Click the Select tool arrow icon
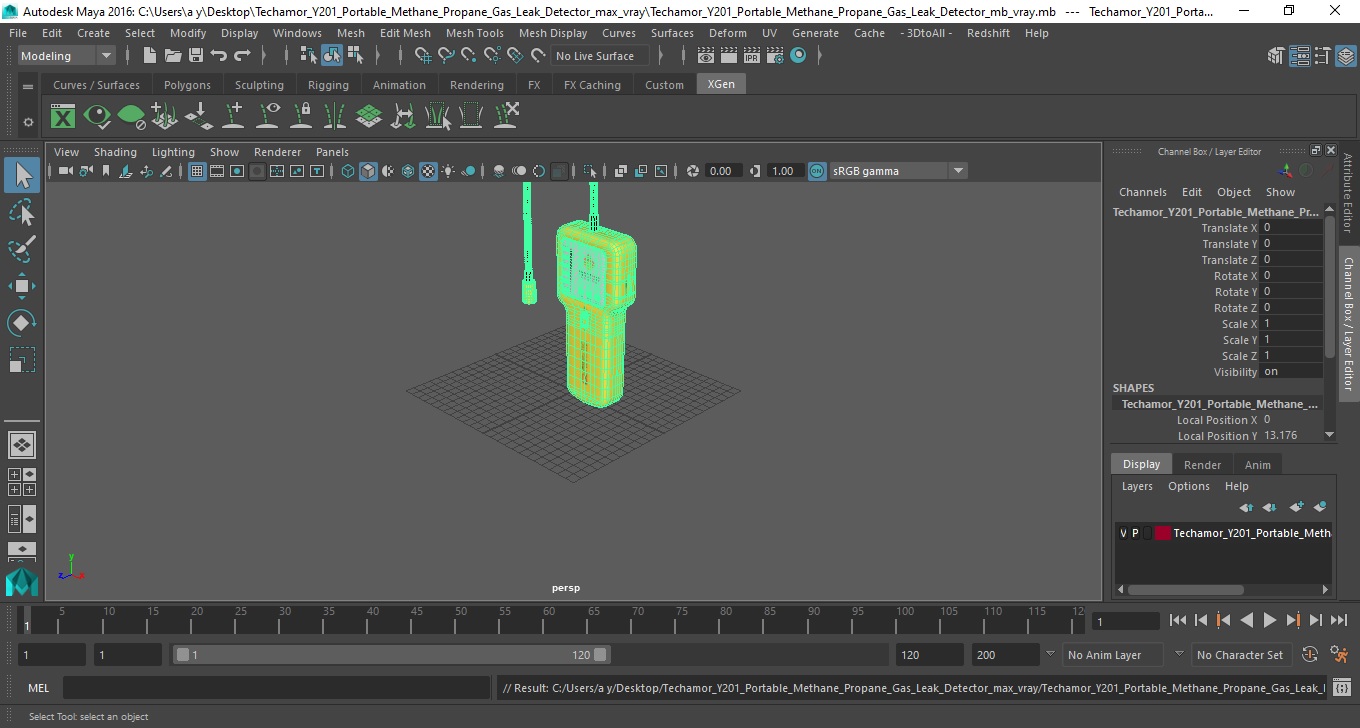The image size is (1360, 728). (x=22, y=175)
